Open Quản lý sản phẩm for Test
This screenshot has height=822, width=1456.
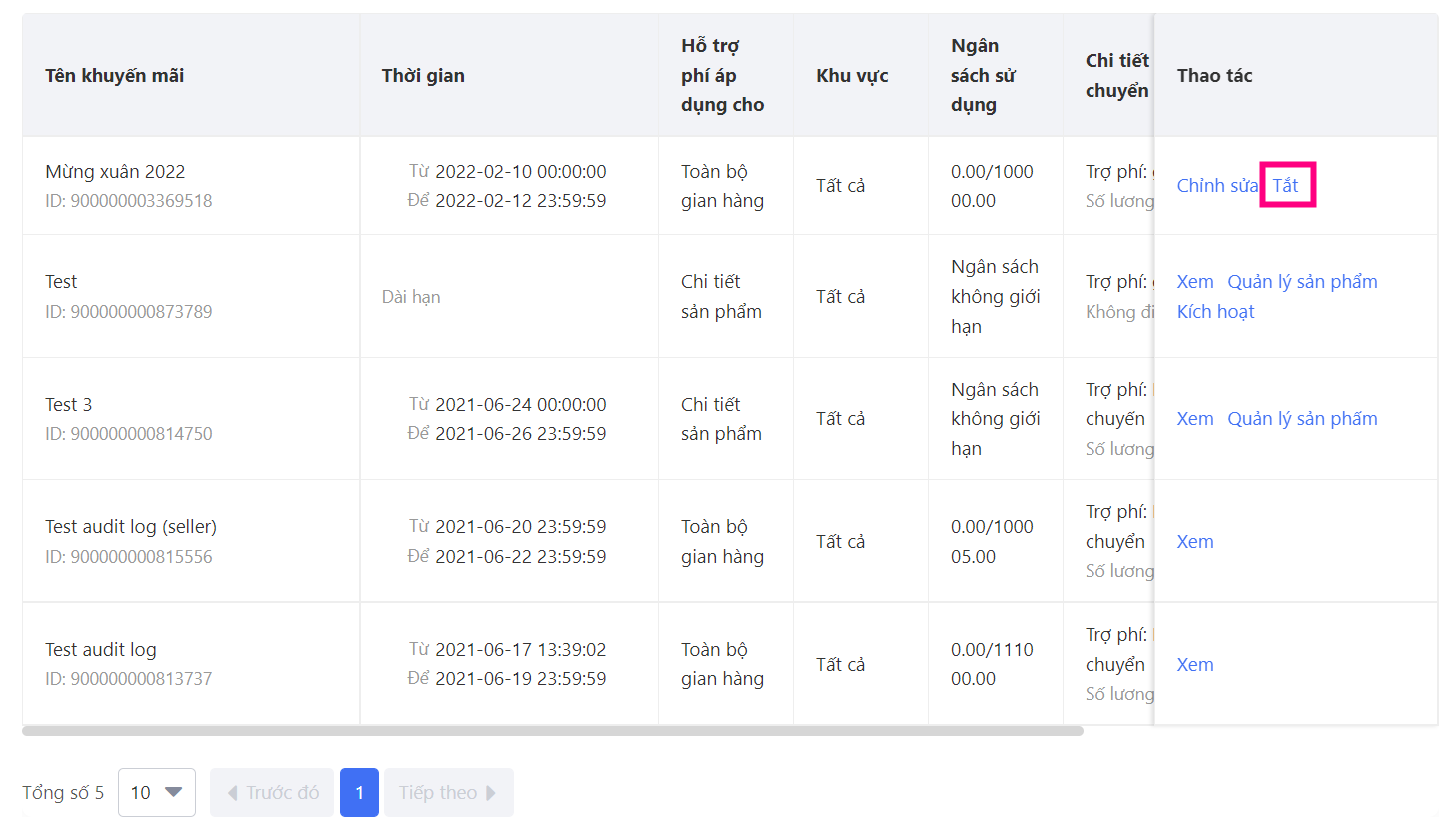coord(1302,282)
